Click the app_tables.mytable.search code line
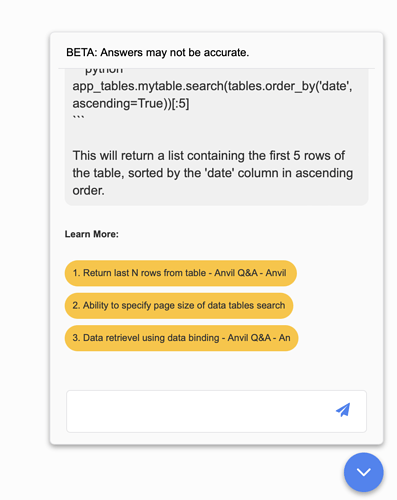397x500 pixels. pyautogui.click(x=212, y=86)
